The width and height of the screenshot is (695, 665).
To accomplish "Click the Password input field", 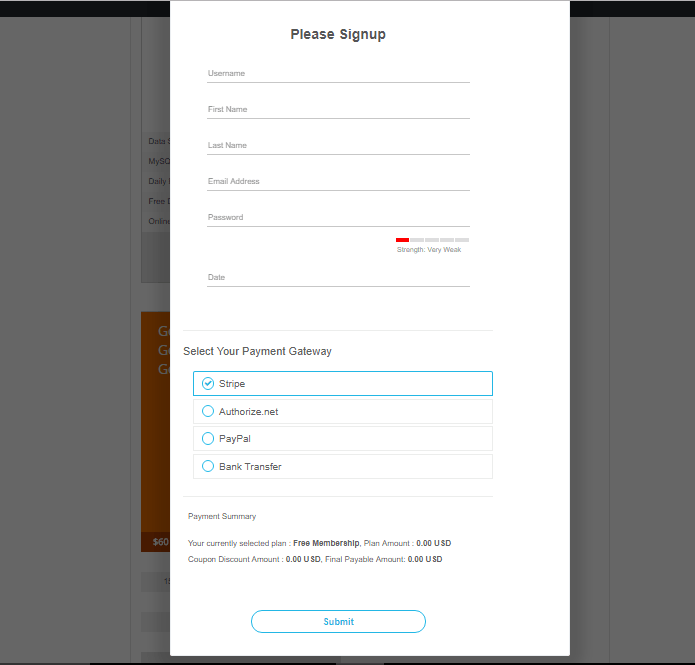I will [x=338, y=217].
